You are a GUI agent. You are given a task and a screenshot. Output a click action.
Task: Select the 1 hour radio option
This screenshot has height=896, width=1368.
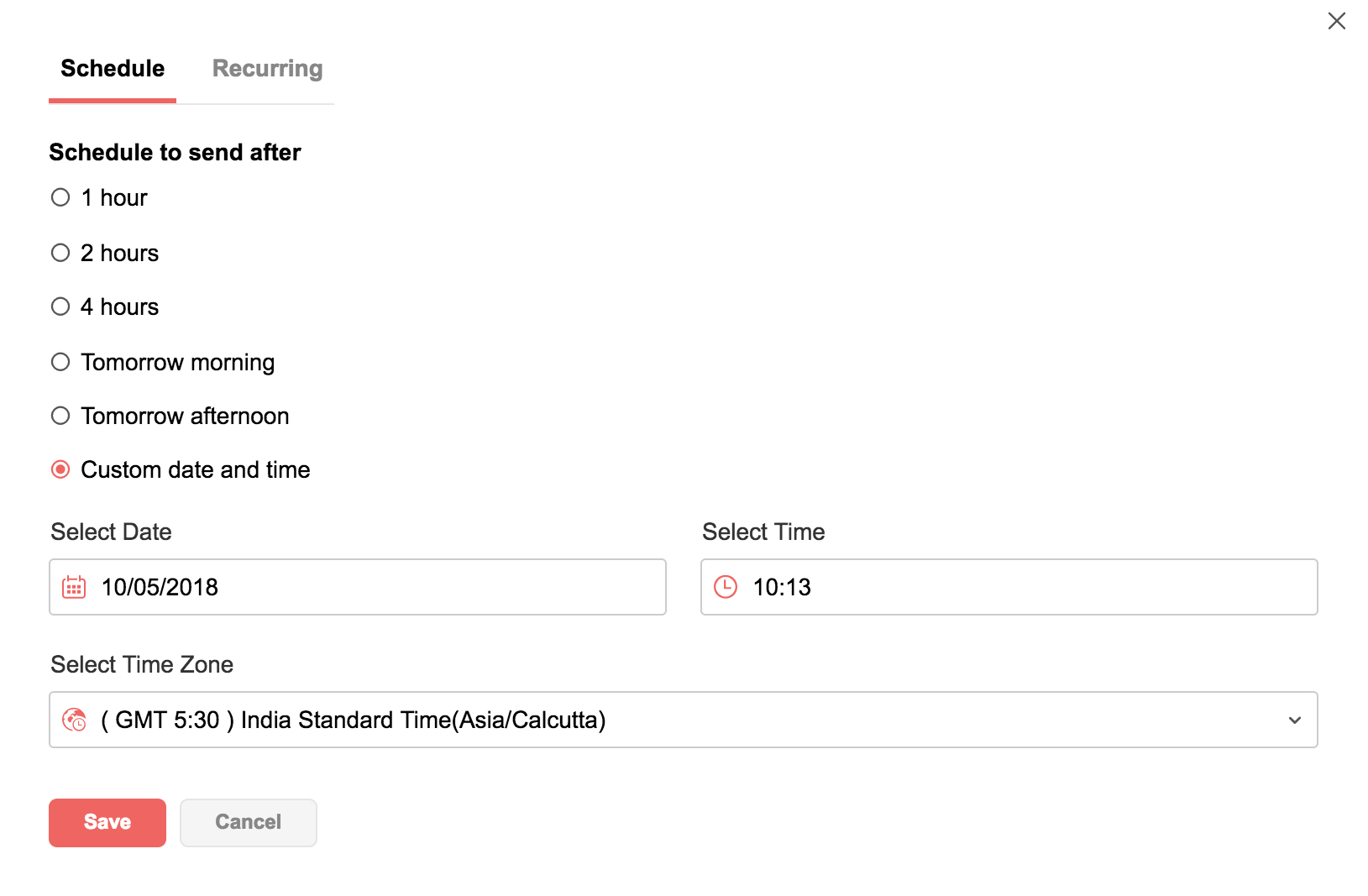coord(60,197)
